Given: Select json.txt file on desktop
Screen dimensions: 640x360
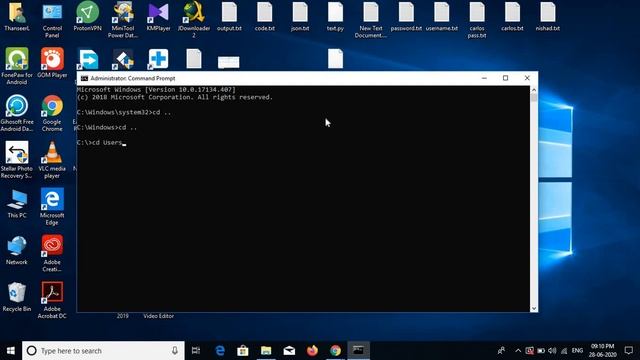Looking at the screenshot, I should [300, 16].
